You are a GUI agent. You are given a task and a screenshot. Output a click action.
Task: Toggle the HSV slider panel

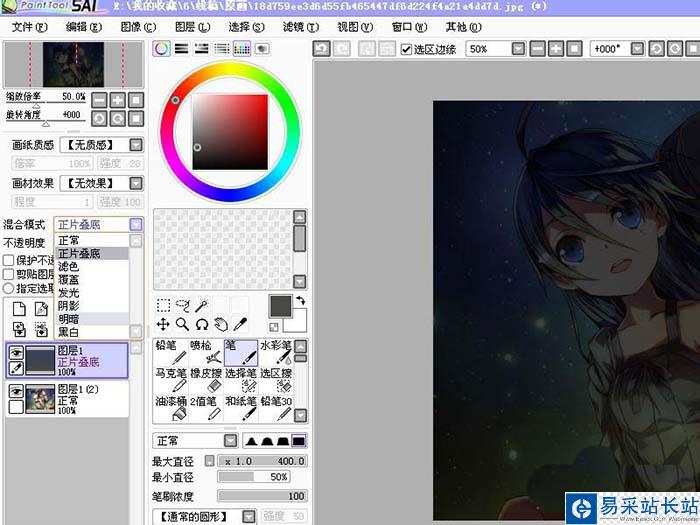click(x=201, y=48)
